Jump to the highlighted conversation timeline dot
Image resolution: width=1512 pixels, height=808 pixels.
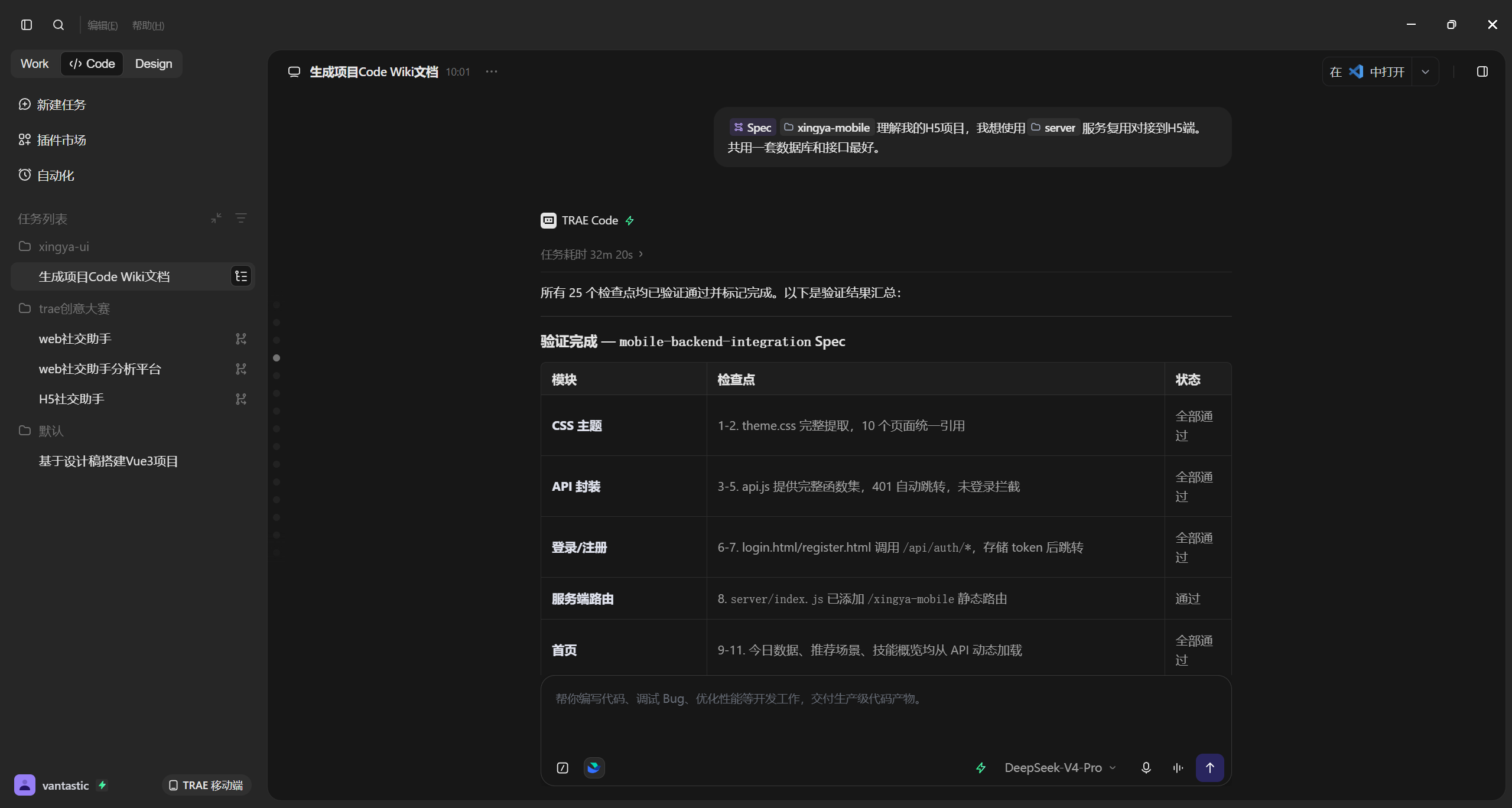[x=277, y=358]
